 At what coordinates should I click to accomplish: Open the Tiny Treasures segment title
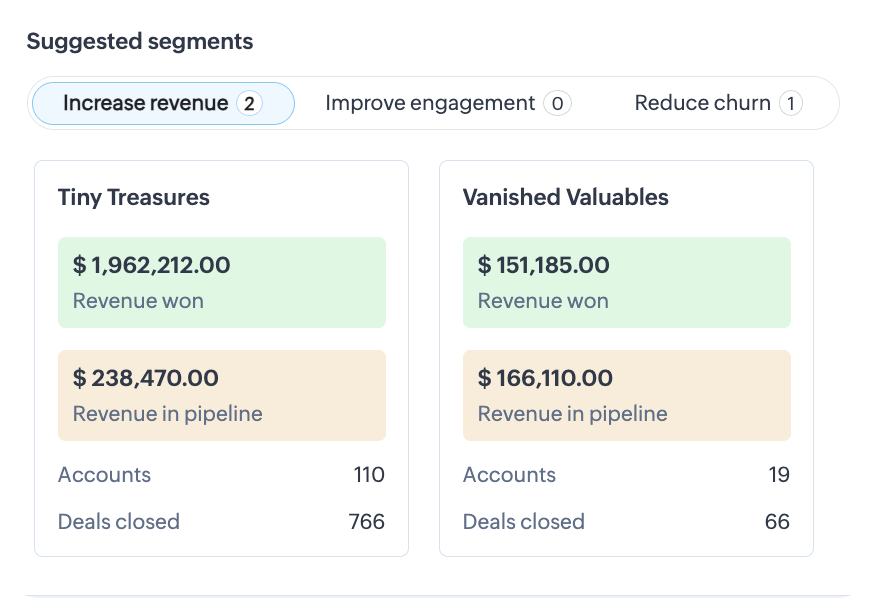(x=134, y=197)
